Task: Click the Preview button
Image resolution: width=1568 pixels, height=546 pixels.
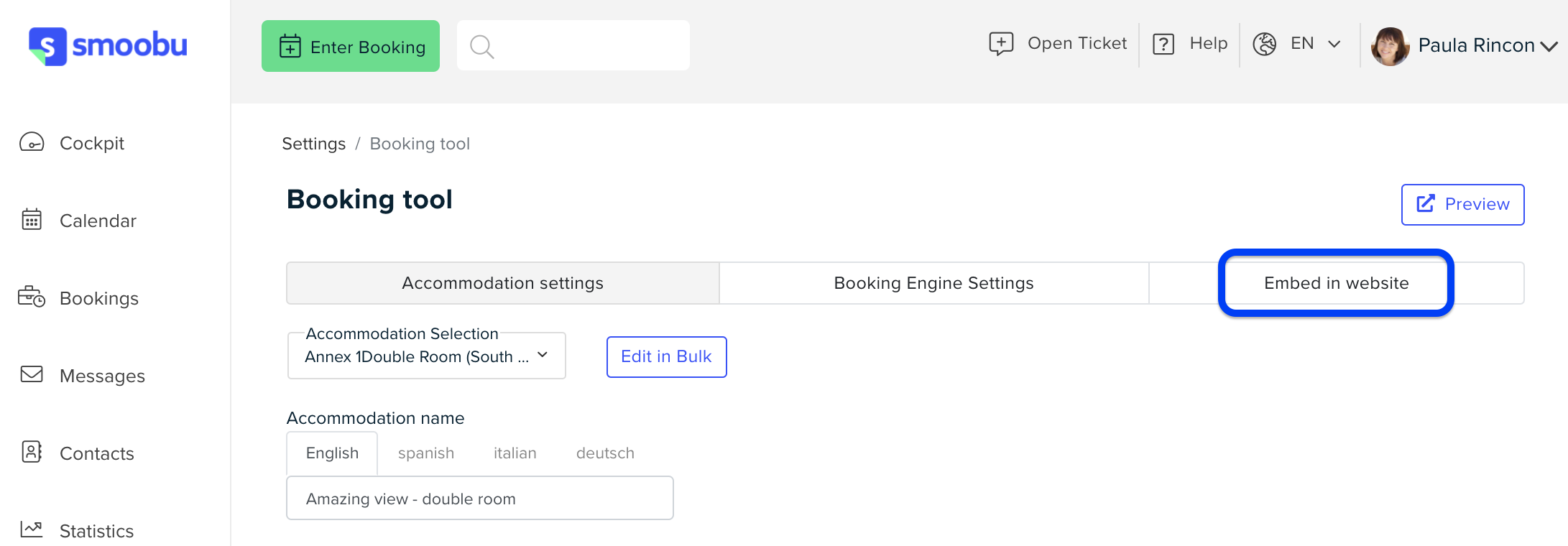Action: coord(1462,205)
